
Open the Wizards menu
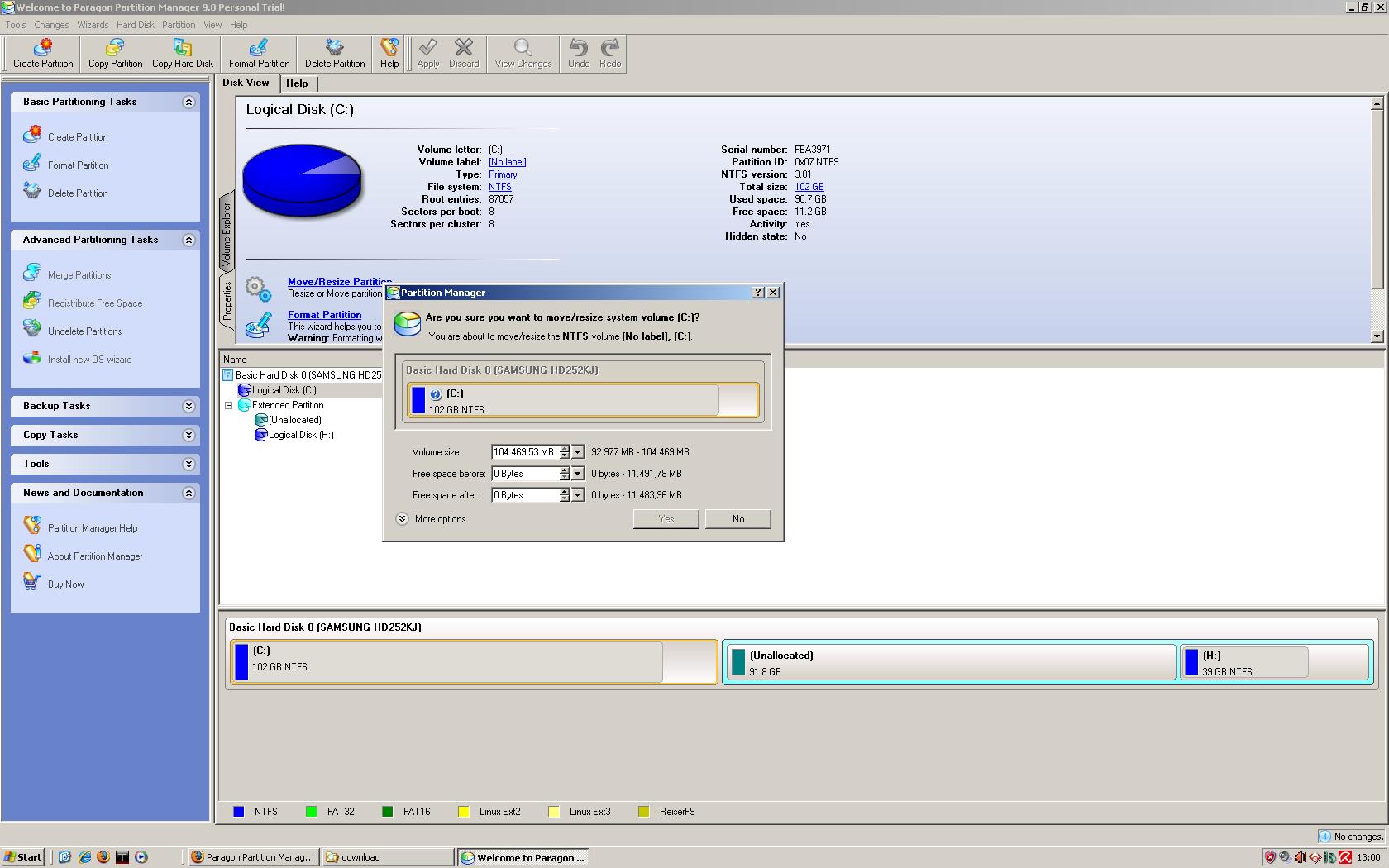click(93, 25)
